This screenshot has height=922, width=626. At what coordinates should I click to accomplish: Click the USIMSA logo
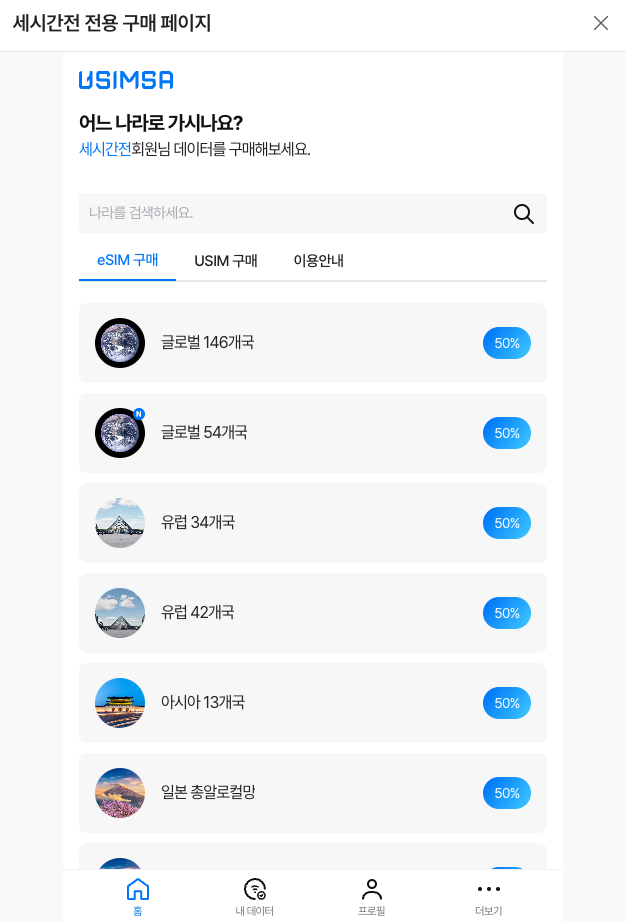pyautogui.click(x=126, y=80)
